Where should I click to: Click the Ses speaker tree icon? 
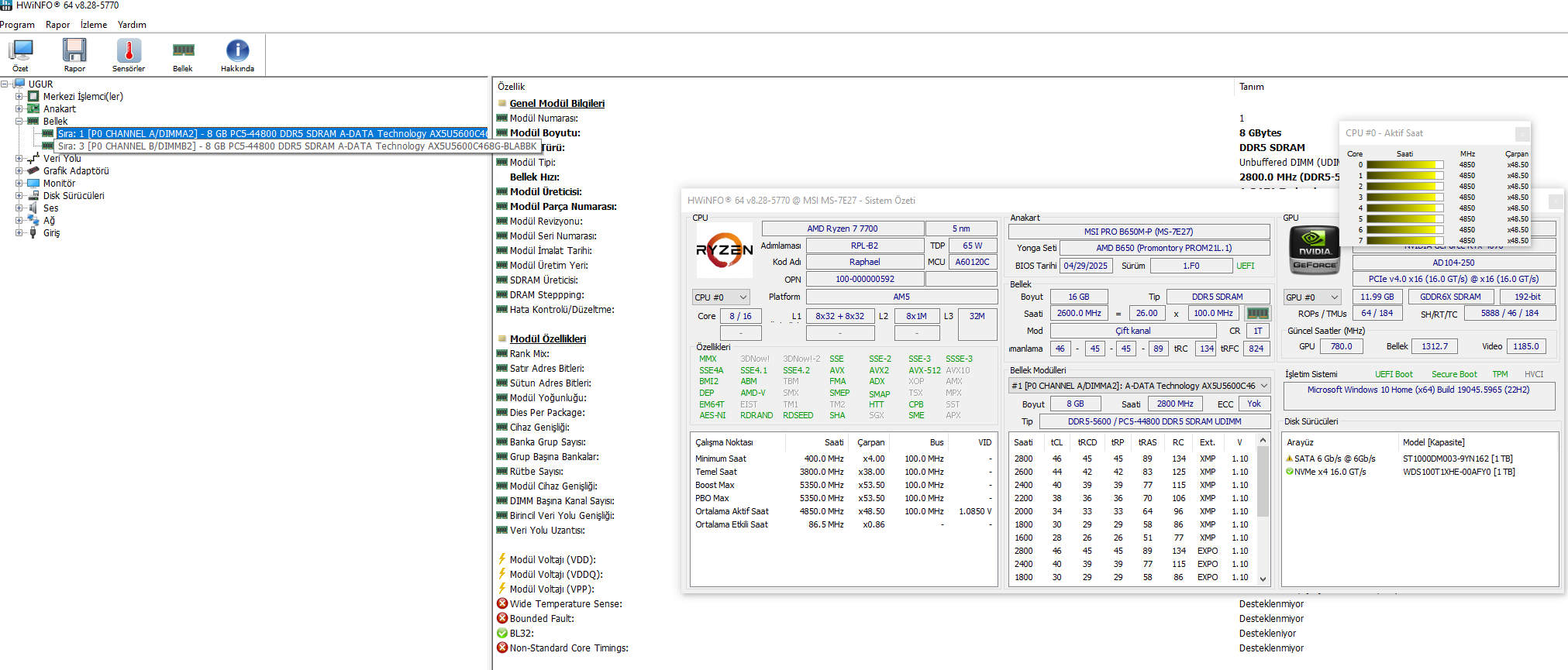[33, 208]
